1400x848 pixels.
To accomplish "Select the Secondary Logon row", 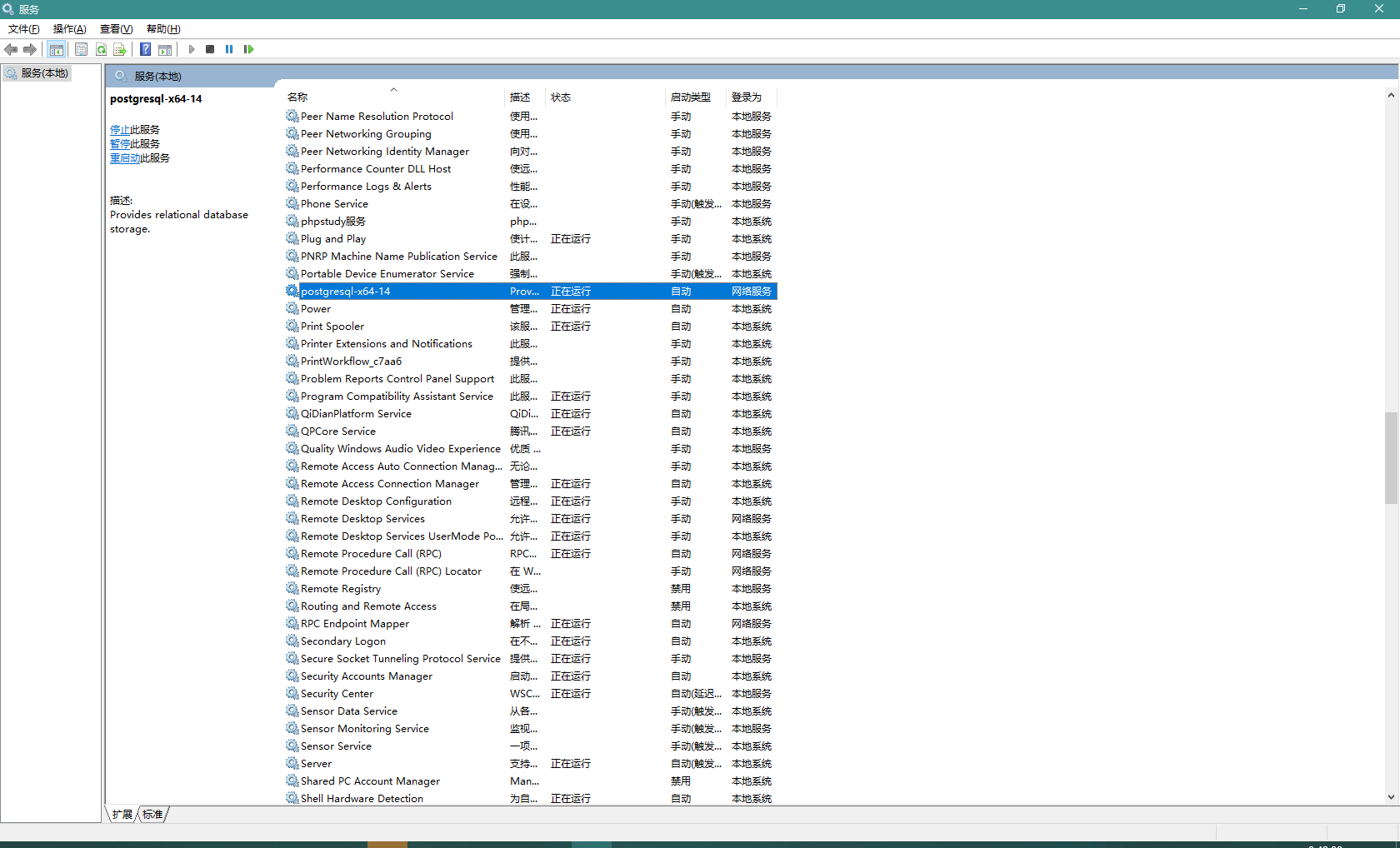I will (x=531, y=641).
